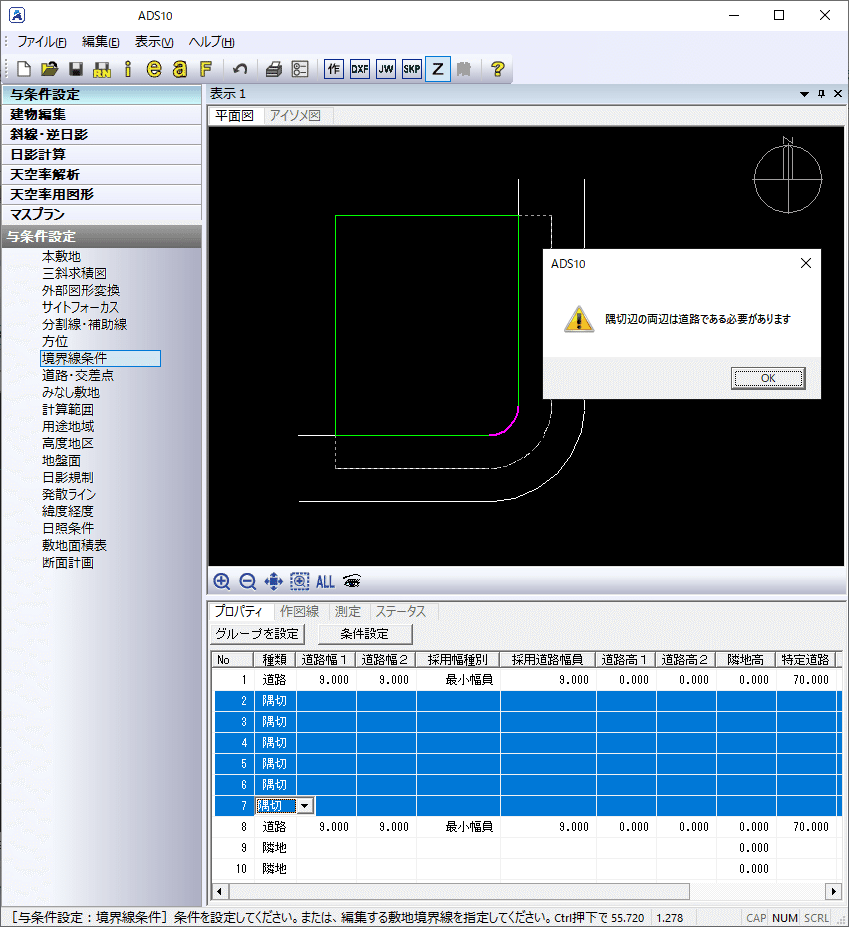Pin the 表示 1 panel
Screen dimensions: 849x927
[x=821, y=94]
